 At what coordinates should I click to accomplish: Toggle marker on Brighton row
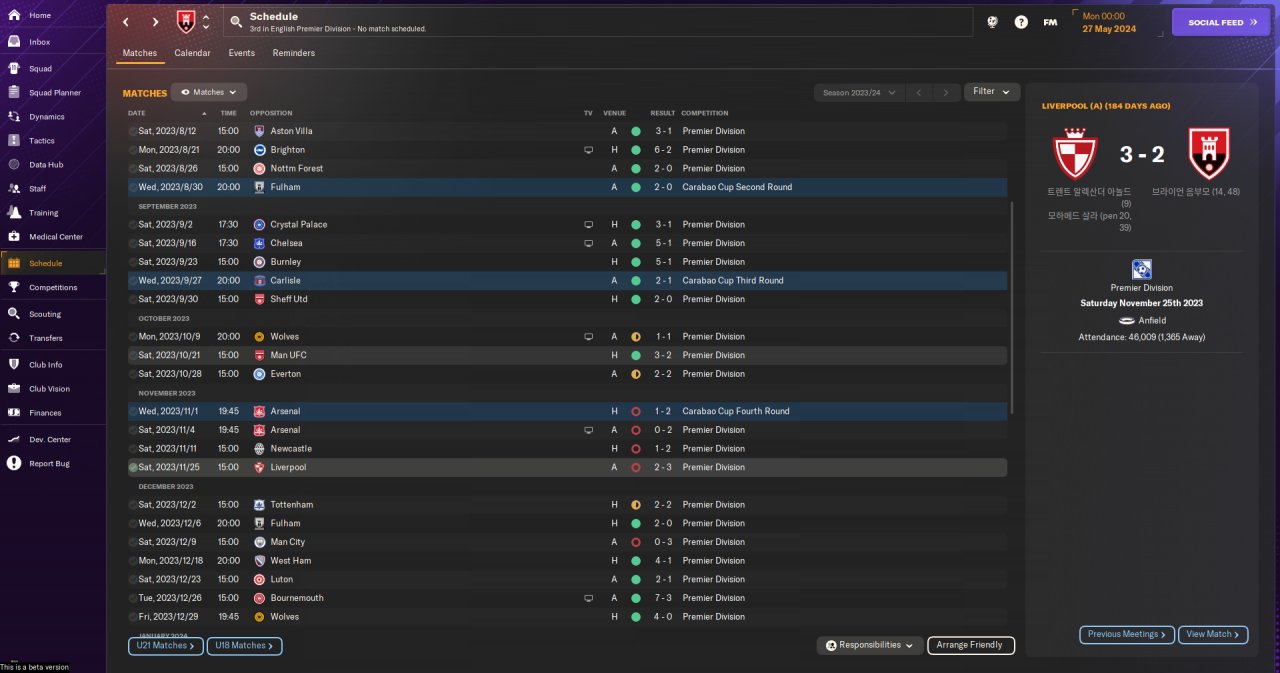(x=133, y=150)
